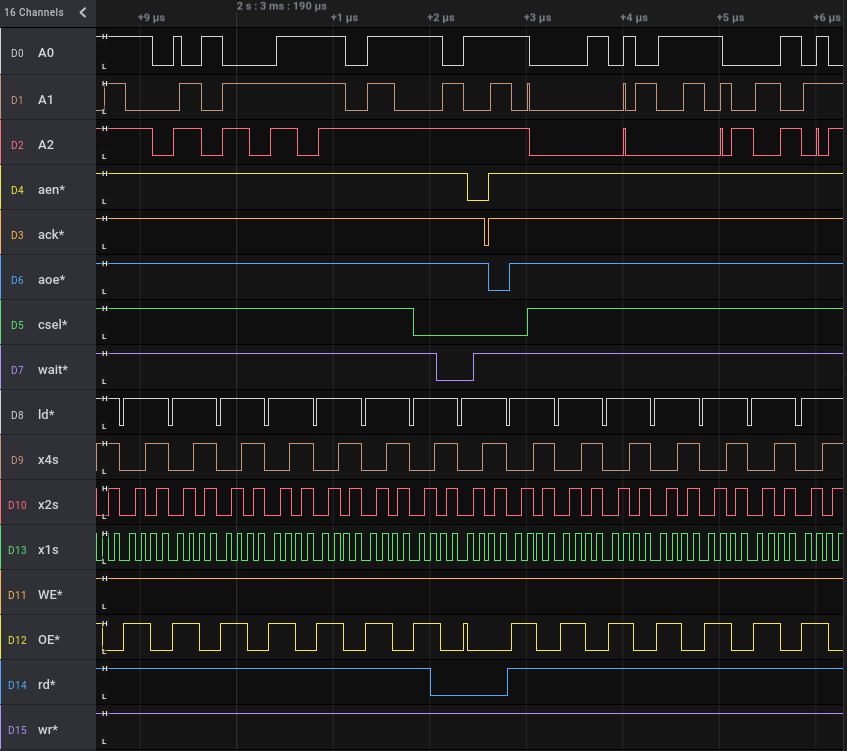Select the x4s channel name
This screenshot has height=751, width=847.
[x=48, y=460]
